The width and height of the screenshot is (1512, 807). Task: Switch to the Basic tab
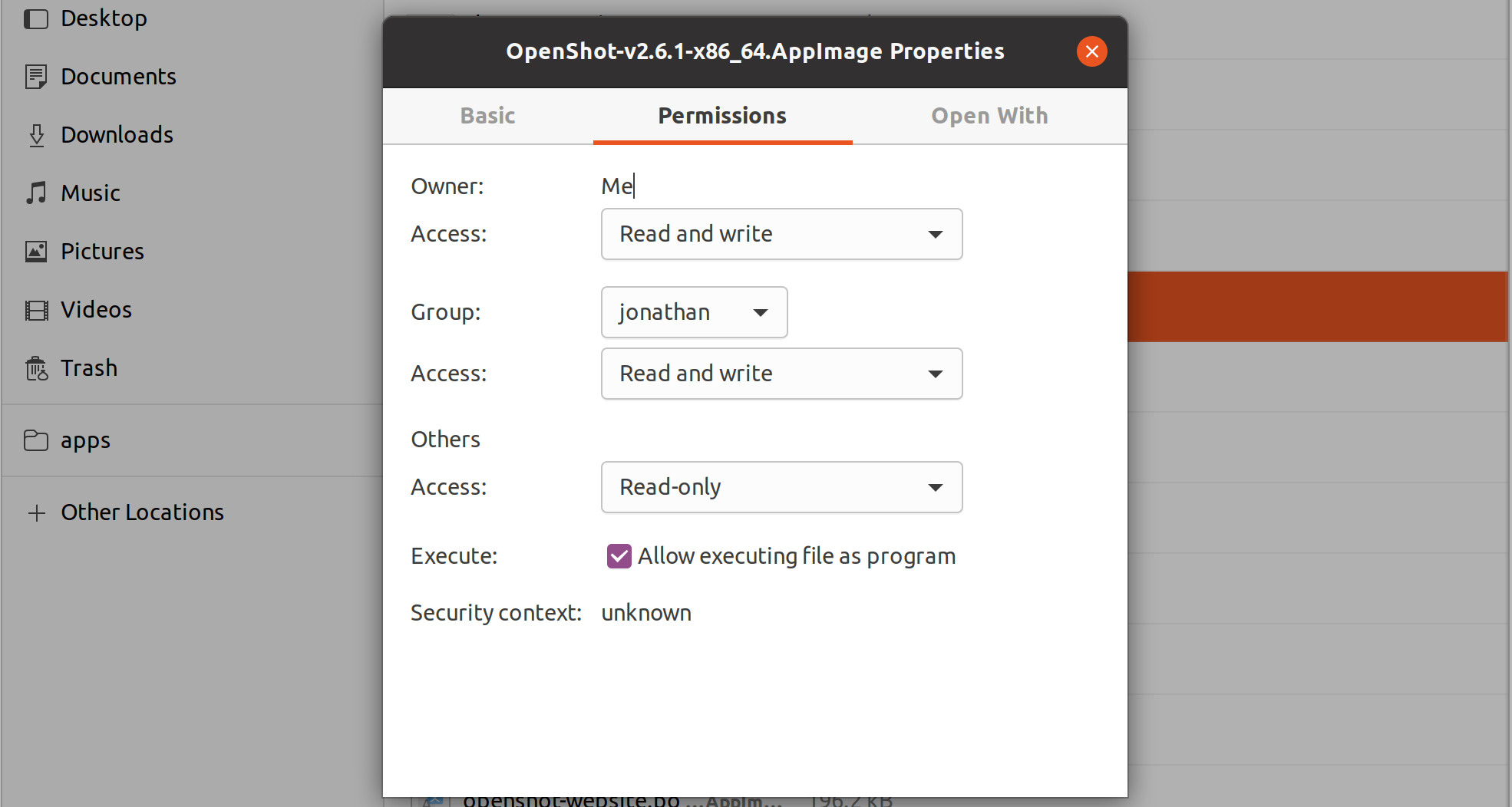click(487, 116)
